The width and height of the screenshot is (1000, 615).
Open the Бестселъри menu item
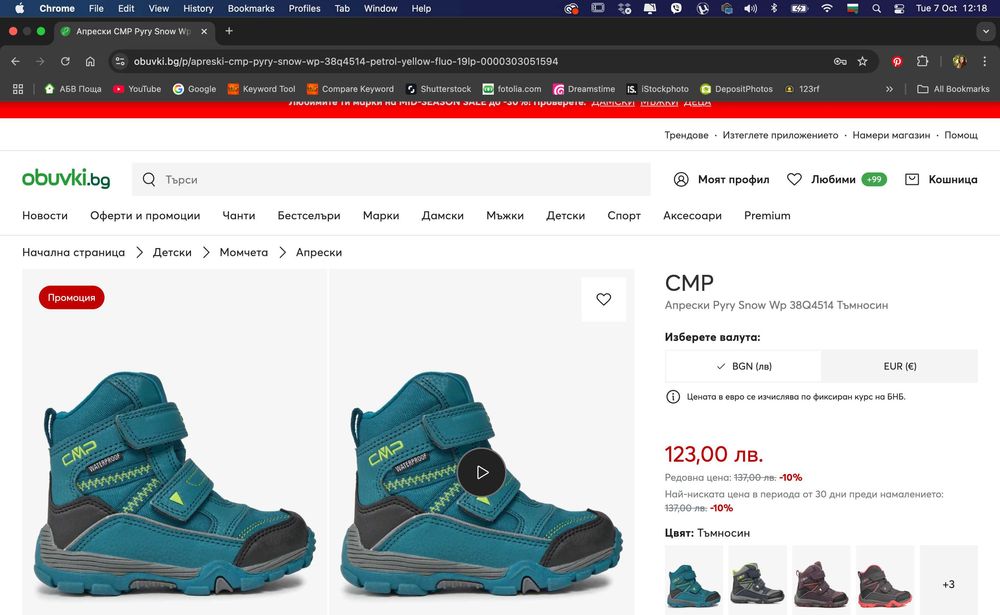[309, 216]
